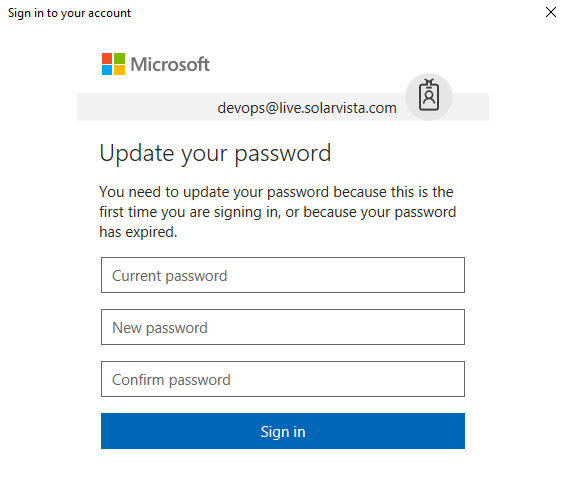Click the blue Sign in button
565x480 pixels.
pos(283,431)
